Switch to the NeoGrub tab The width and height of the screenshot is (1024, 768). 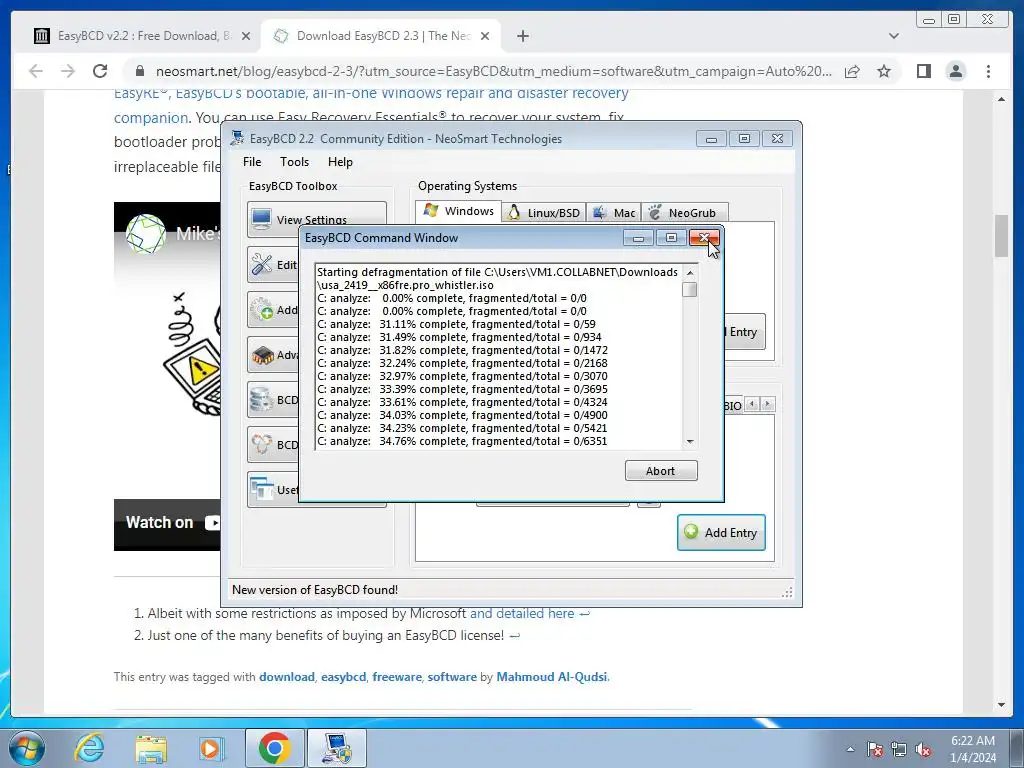[684, 212]
